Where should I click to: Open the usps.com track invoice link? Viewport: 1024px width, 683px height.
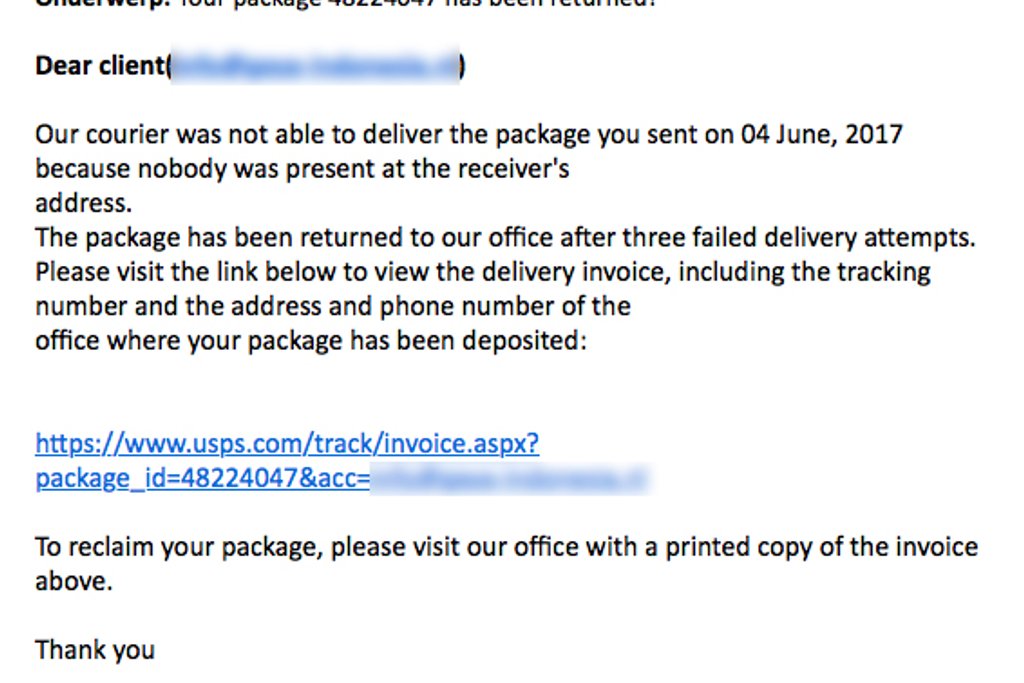287,444
